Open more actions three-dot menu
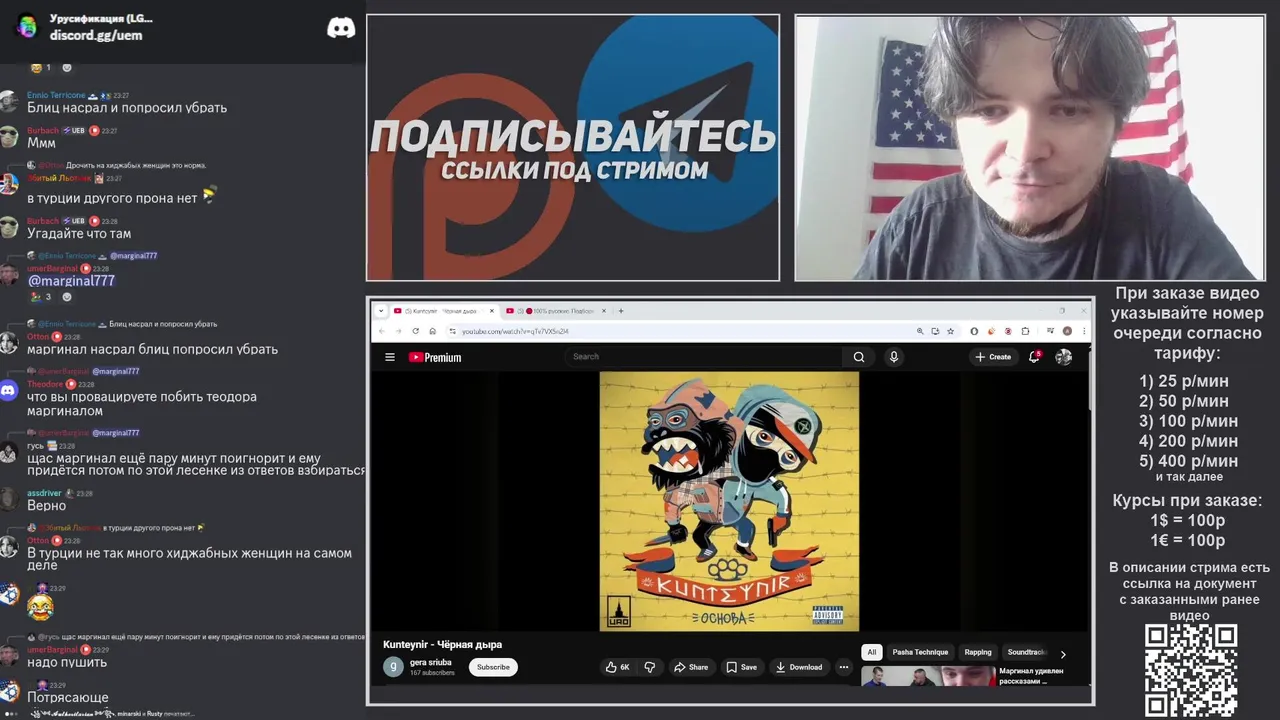This screenshot has width=1280, height=720. (844, 667)
